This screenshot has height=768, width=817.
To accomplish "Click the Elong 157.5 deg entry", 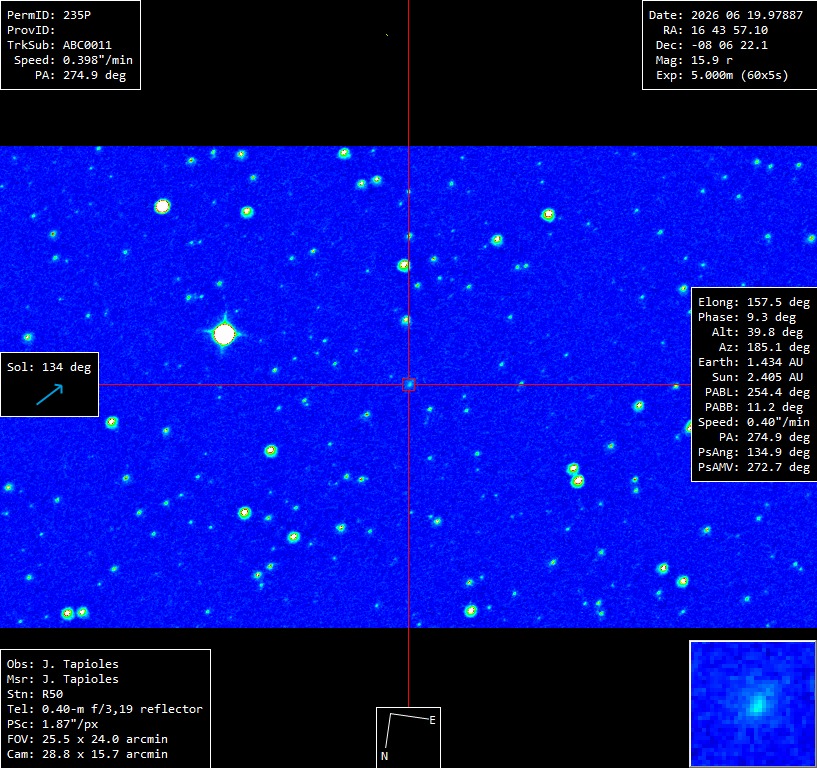I will [x=754, y=302].
